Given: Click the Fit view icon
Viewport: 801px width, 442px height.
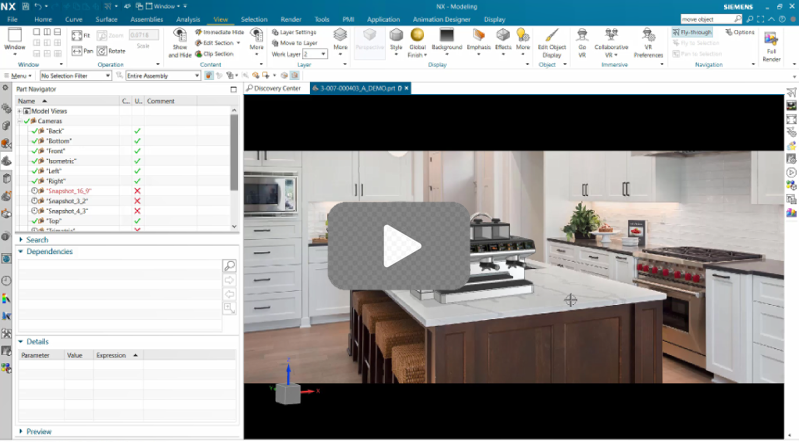Looking at the screenshot, I should [80, 35].
